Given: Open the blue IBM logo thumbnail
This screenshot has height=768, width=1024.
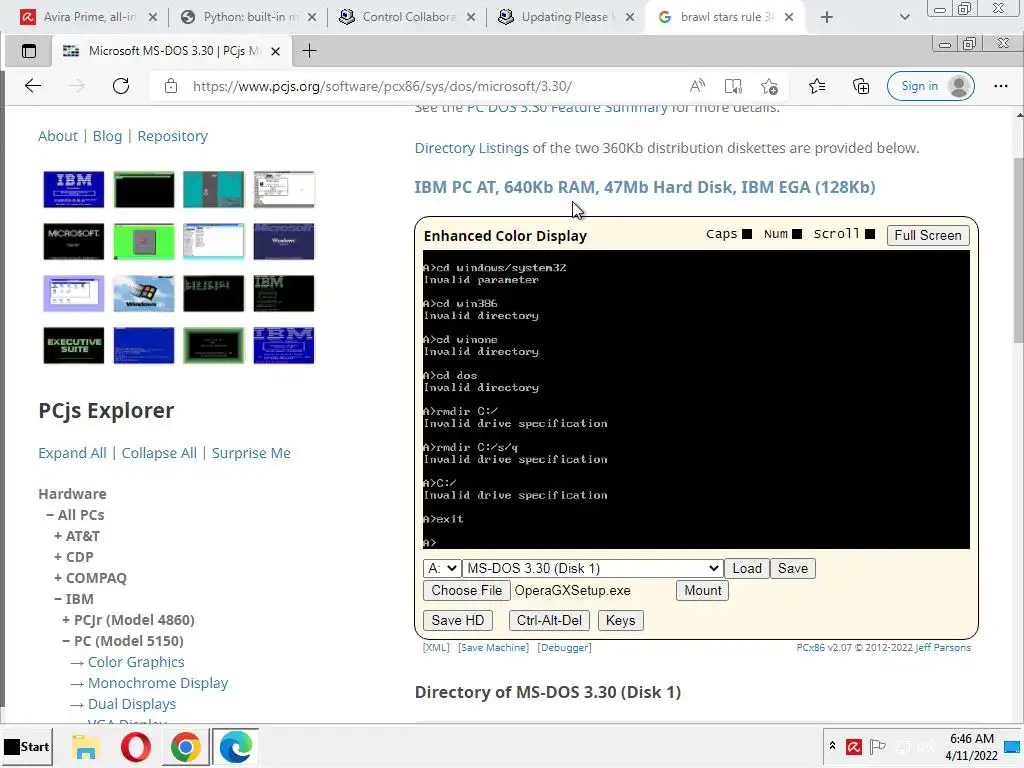Looking at the screenshot, I should coord(74,189).
